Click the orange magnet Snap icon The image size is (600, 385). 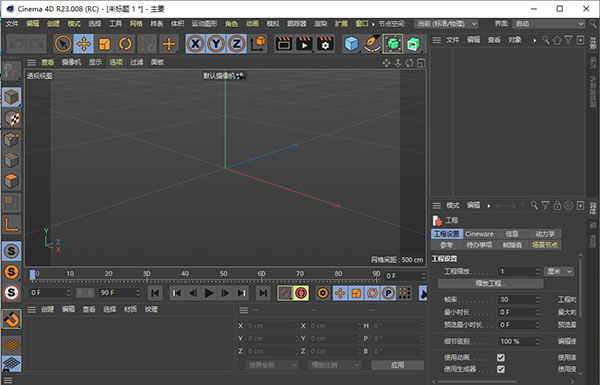tap(11, 319)
